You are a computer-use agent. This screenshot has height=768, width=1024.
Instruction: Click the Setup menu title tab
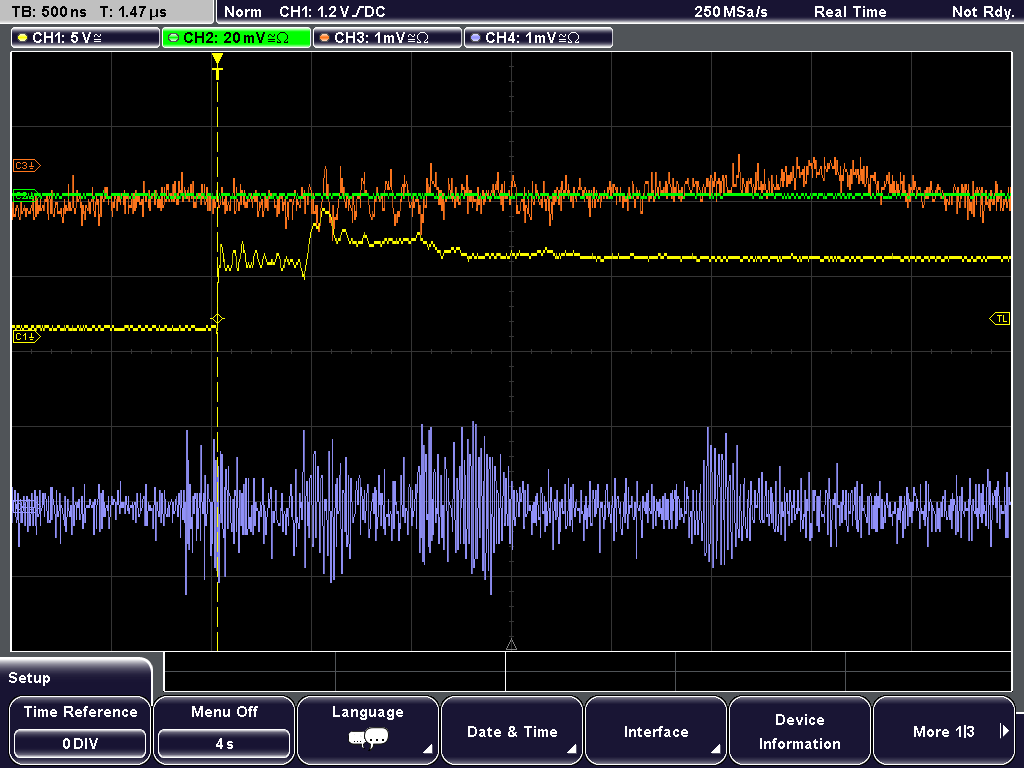tap(76, 677)
